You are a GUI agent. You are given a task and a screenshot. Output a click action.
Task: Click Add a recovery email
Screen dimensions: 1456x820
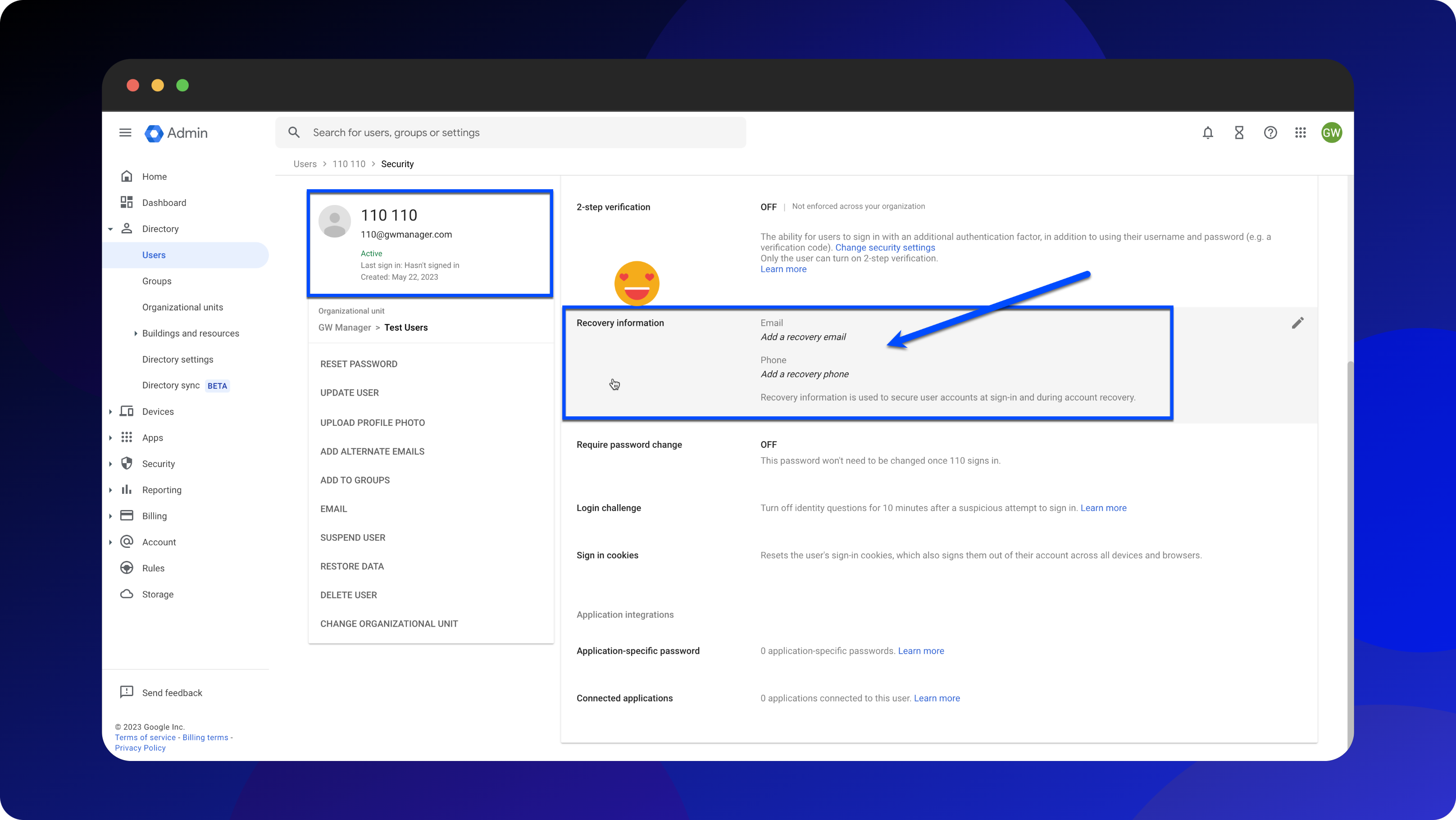point(803,337)
